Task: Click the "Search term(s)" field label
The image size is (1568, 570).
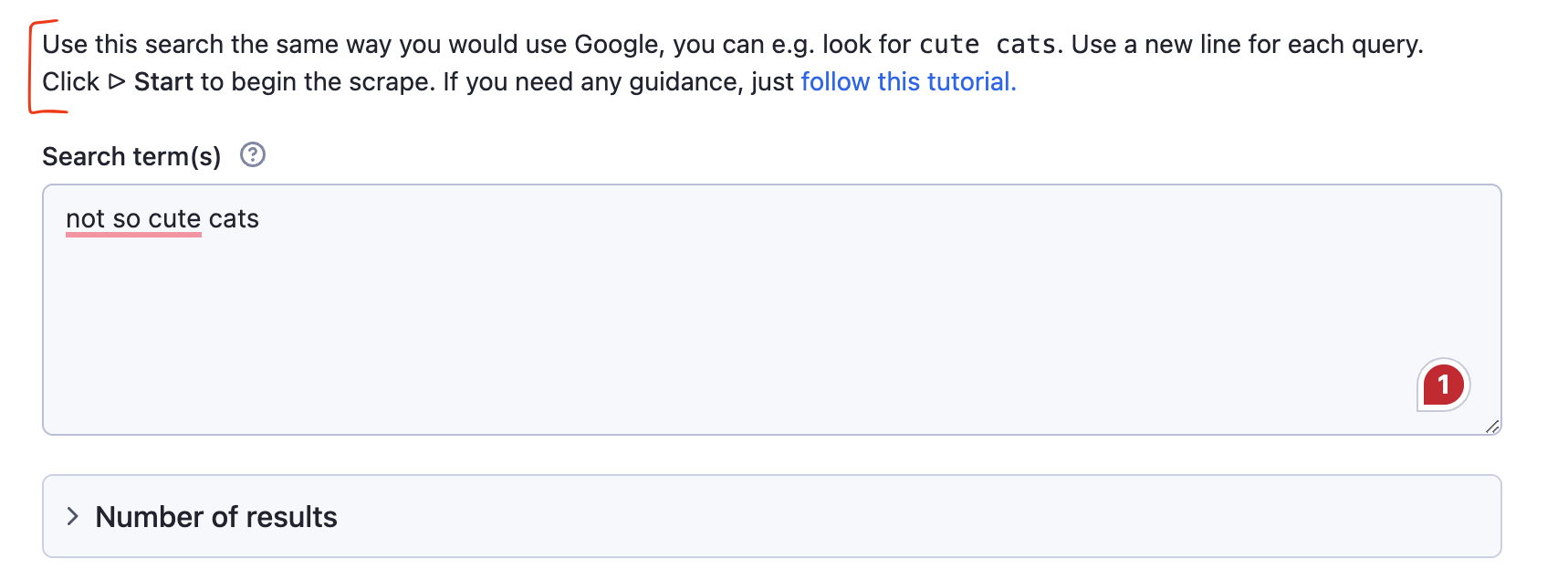Action: (131, 156)
